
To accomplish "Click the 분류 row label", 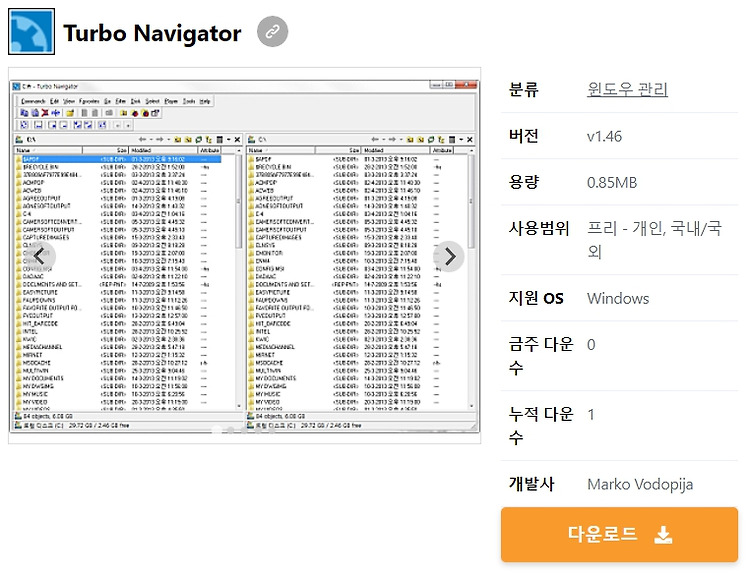I will (524, 89).
